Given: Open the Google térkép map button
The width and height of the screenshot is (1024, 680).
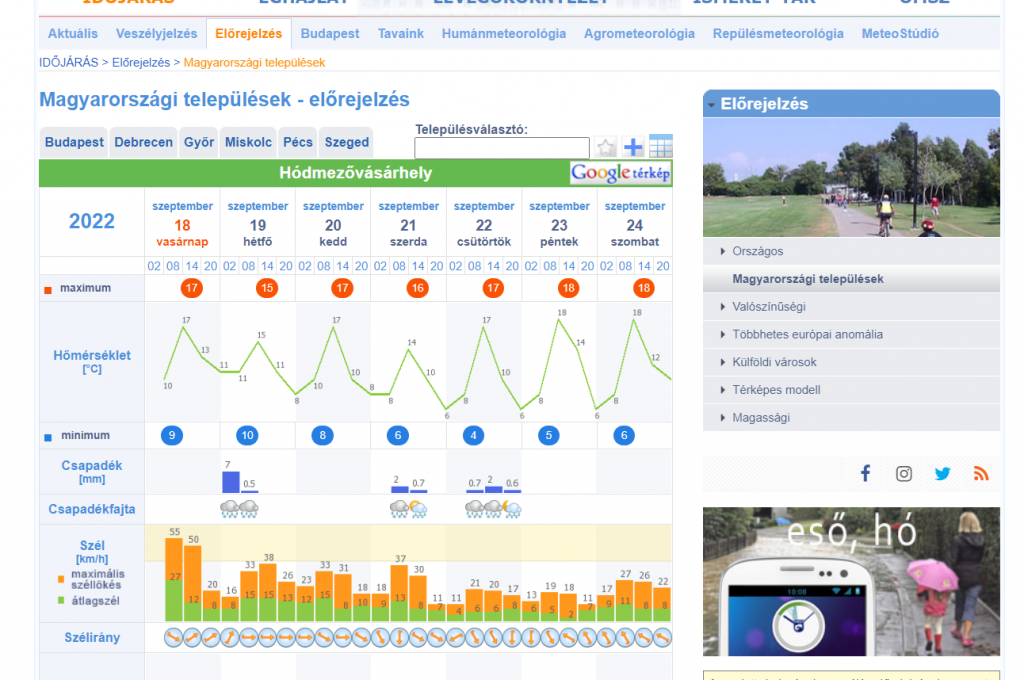Looking at the screenshot, I should tap(620, 173).
